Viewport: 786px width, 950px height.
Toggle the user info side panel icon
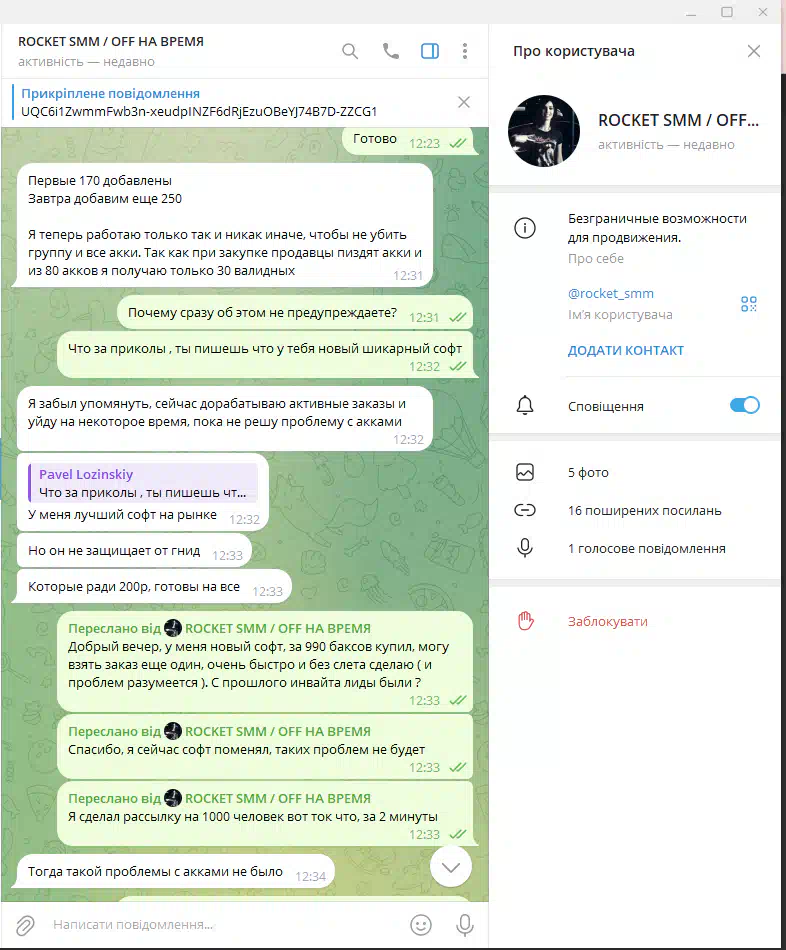pos(430,51)
